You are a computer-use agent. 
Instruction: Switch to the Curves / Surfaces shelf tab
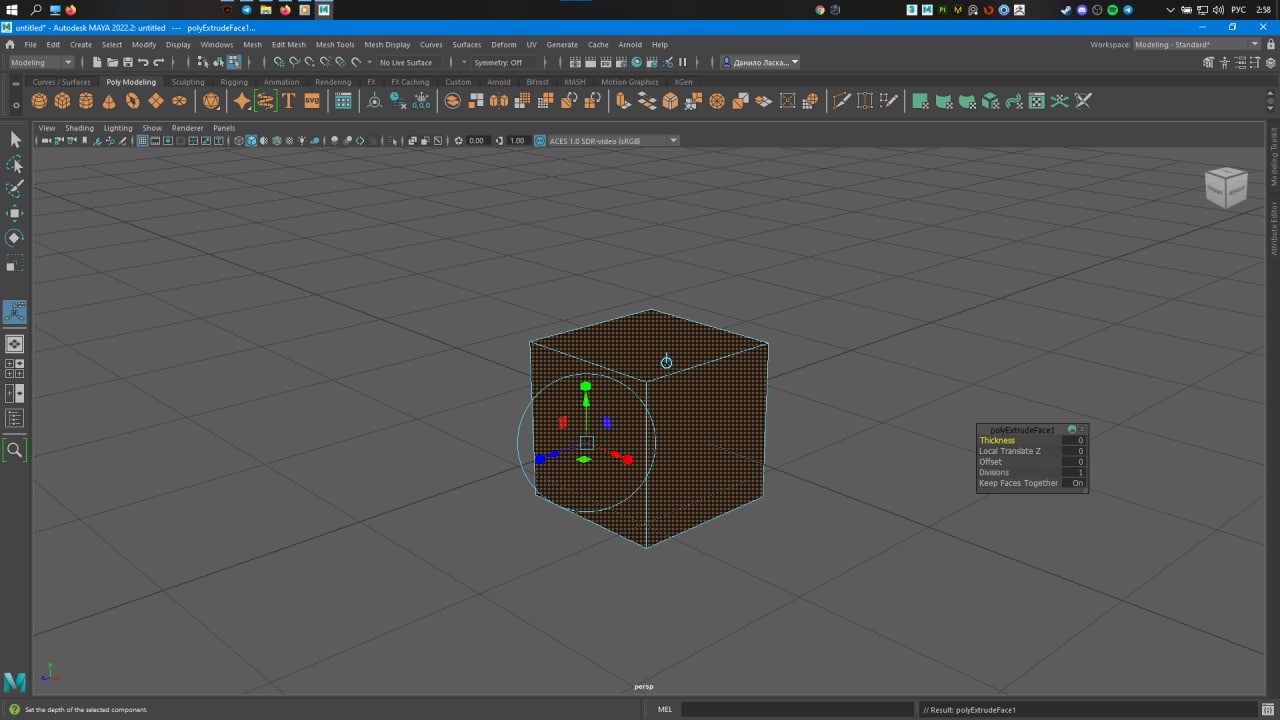pos(61,82)
